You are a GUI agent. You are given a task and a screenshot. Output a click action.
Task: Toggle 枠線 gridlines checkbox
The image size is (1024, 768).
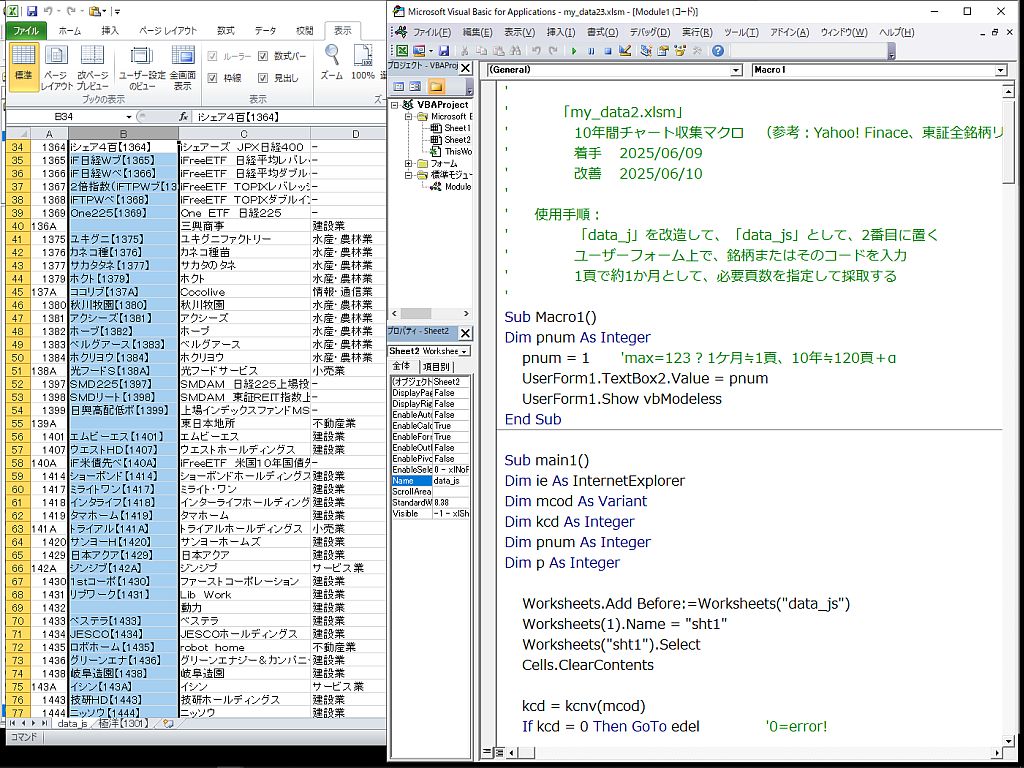[x=212, y=78]
